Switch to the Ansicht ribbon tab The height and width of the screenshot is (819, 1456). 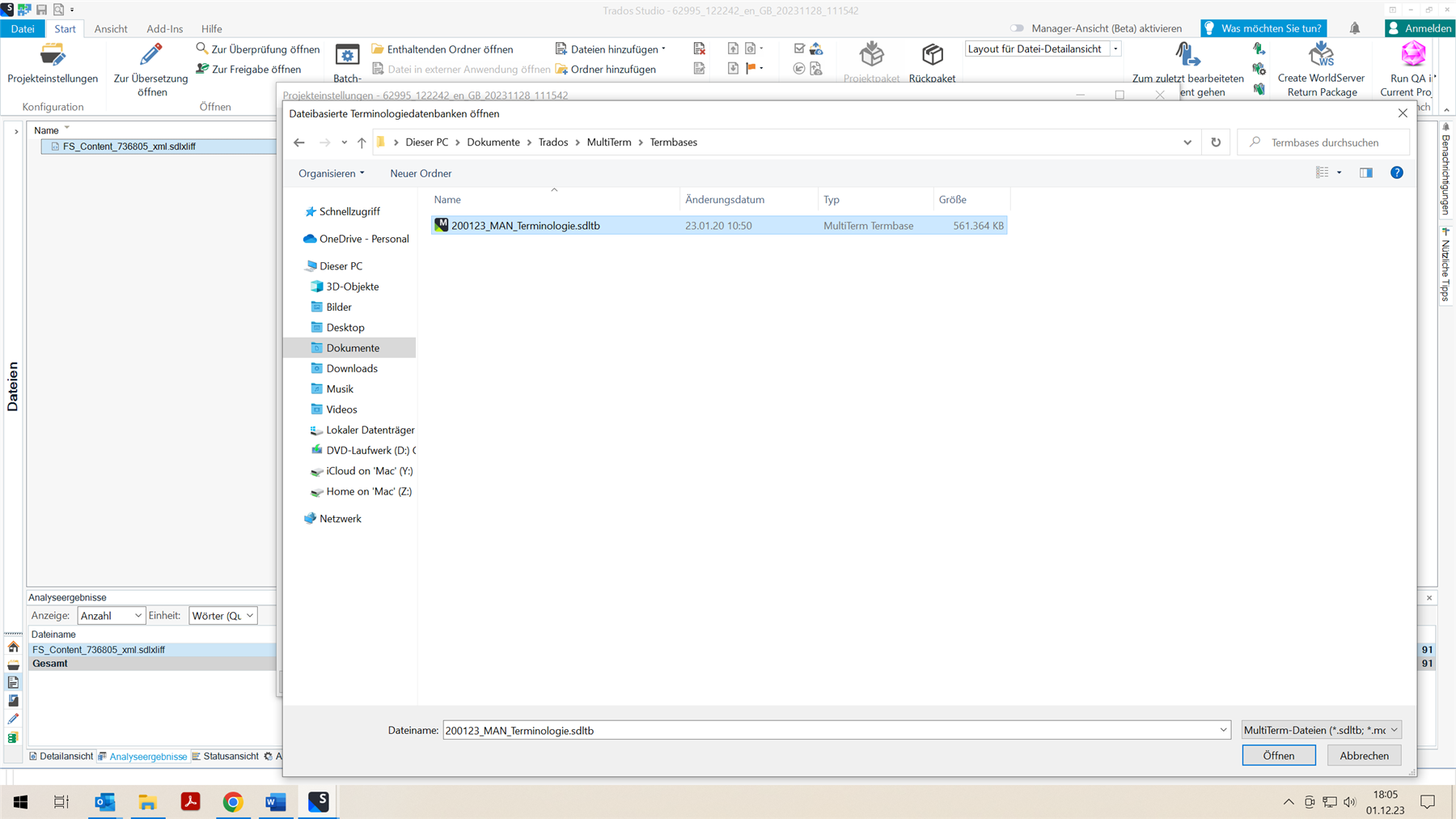(x=111, y=28)
